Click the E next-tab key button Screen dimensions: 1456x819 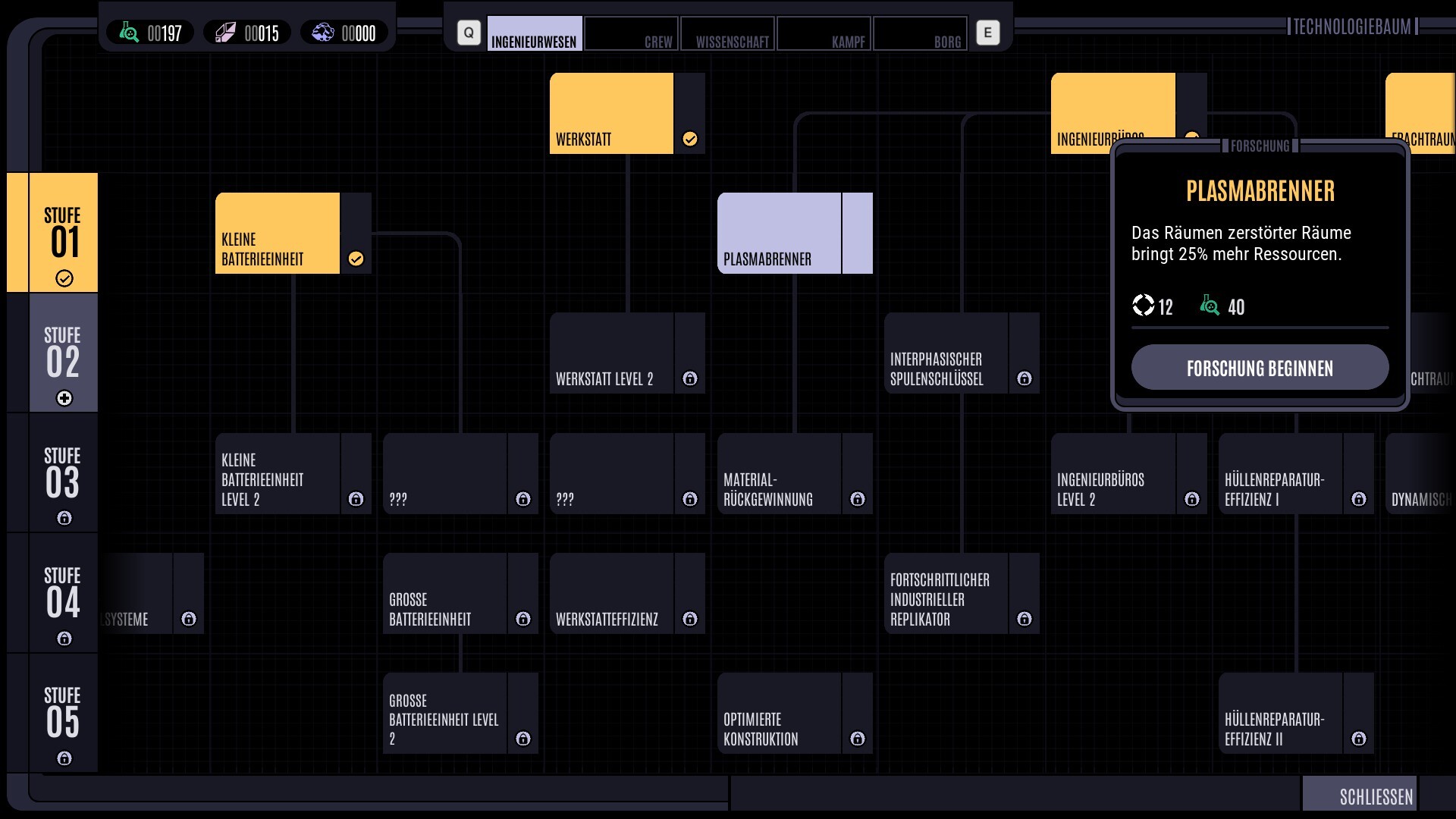click(x=987, y=33)
